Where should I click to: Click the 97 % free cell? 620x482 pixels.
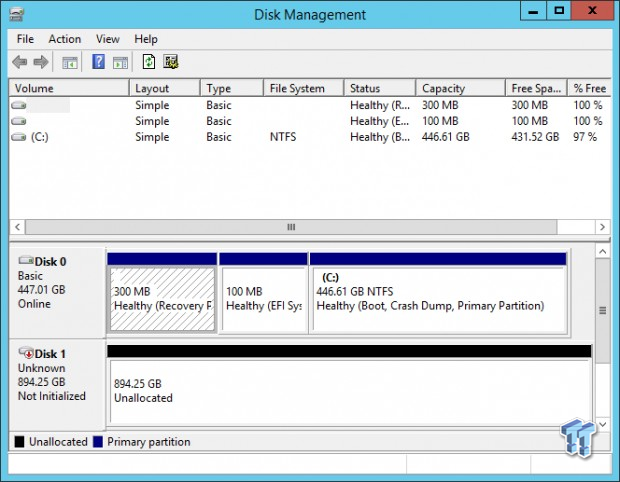(x=585, y=137)
